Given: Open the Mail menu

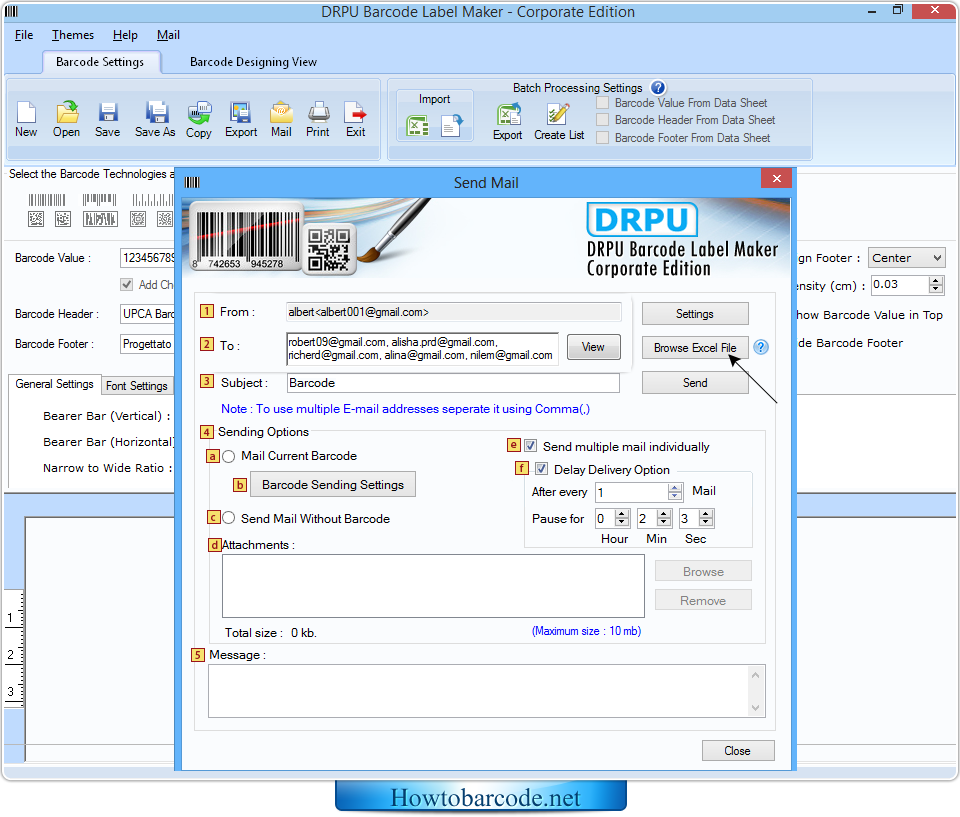Looking at the screenshot, I should tap(168, 35).
